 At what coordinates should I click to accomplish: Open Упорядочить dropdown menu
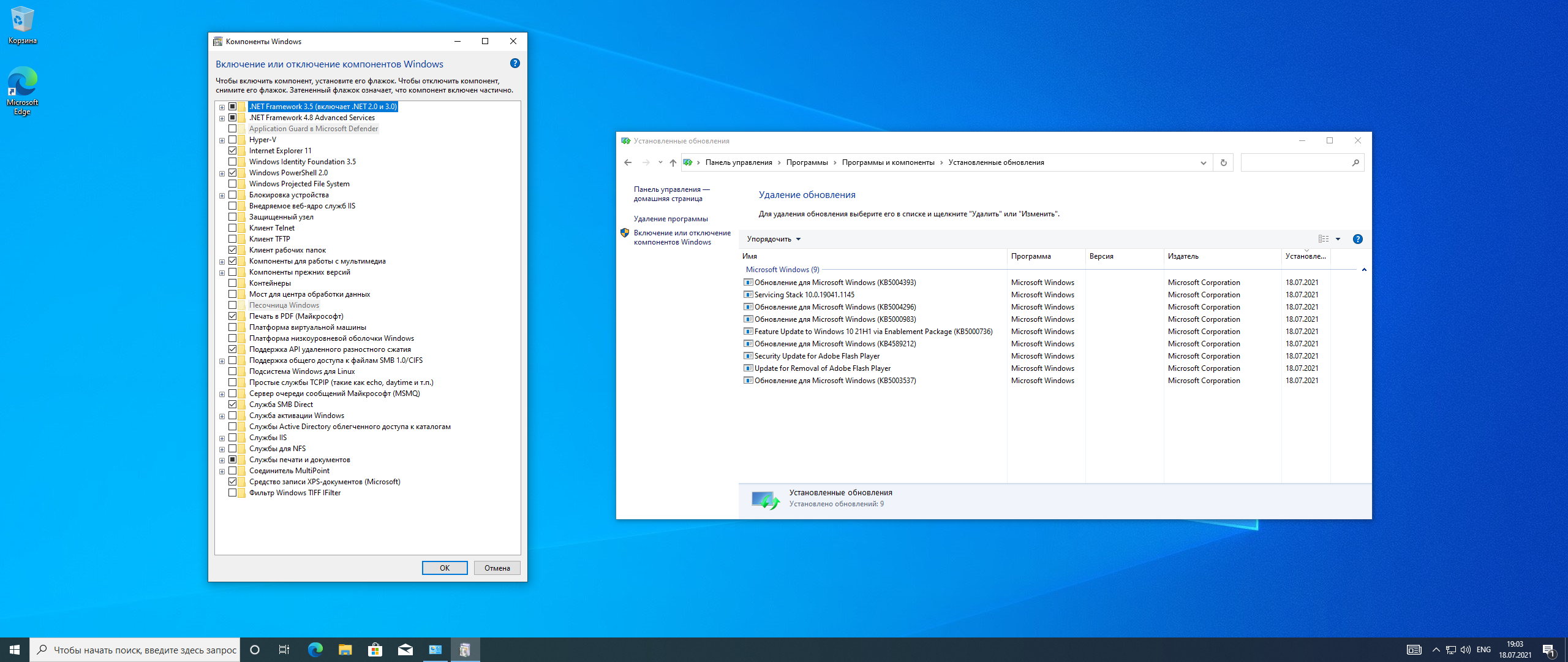click(774, 239)
